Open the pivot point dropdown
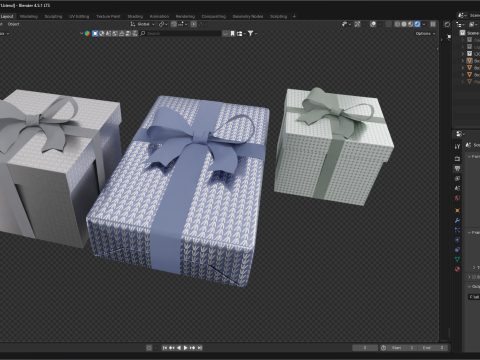Screen dimensions: 480x360 click(163, 24)
